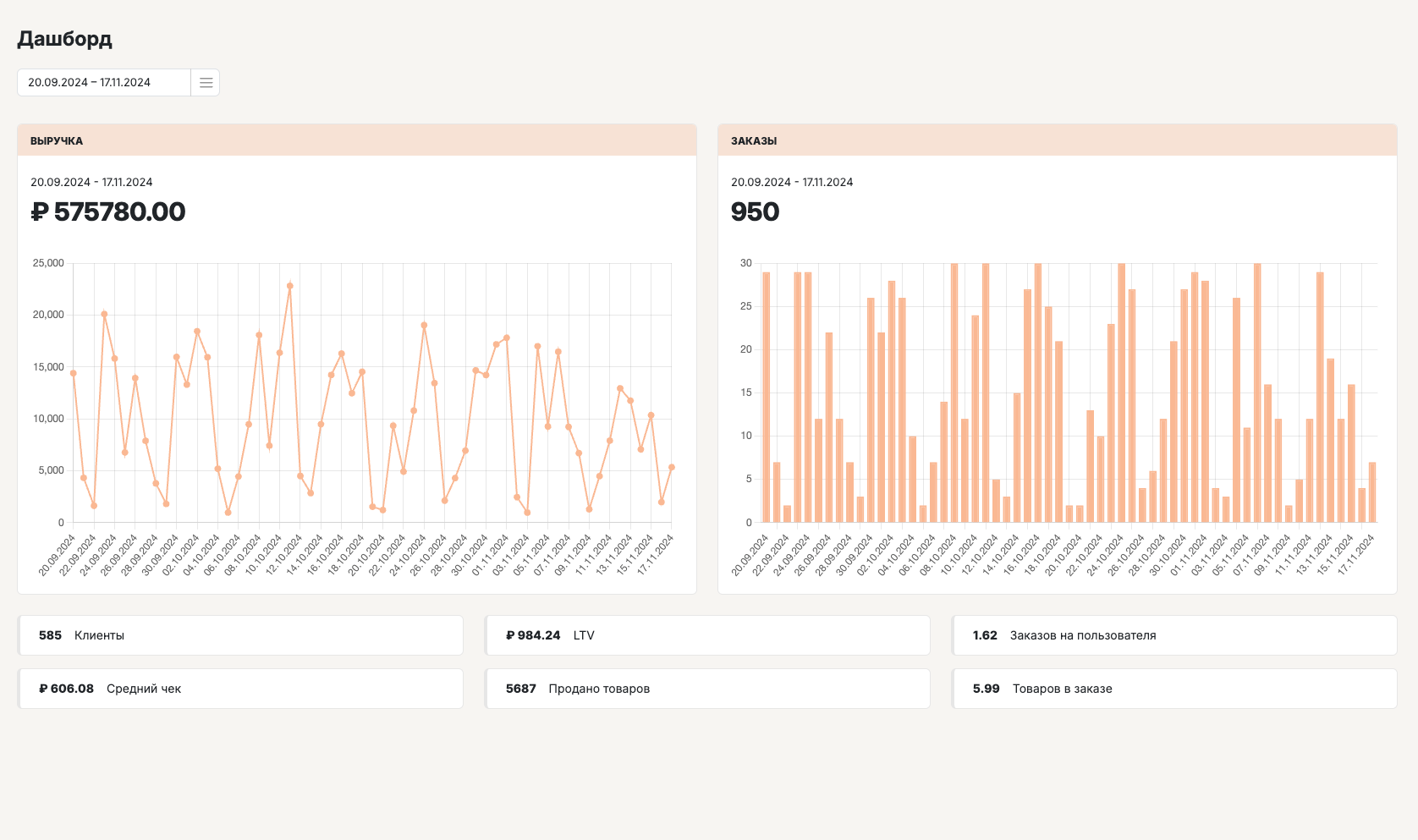
Task: Click the date range input field
Action: [104, 83]
